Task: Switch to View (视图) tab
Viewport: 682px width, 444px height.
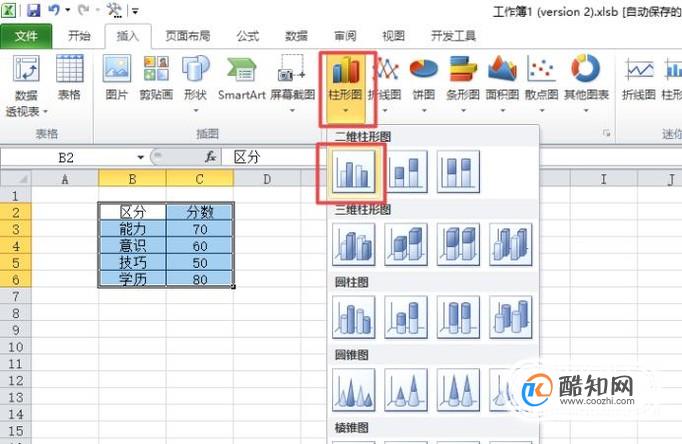Action: pos(393,36)
